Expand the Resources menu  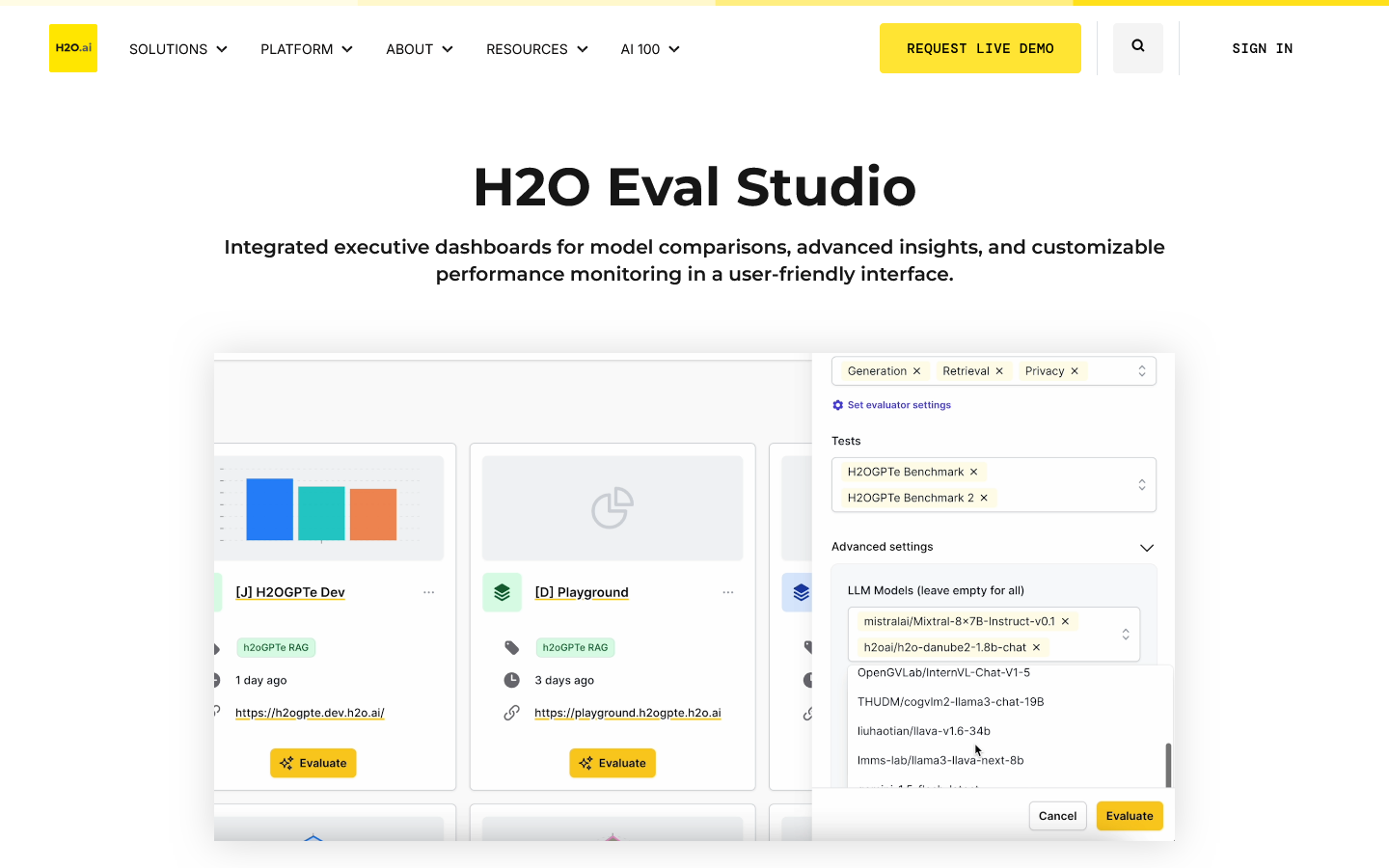[x=537, y=49]
